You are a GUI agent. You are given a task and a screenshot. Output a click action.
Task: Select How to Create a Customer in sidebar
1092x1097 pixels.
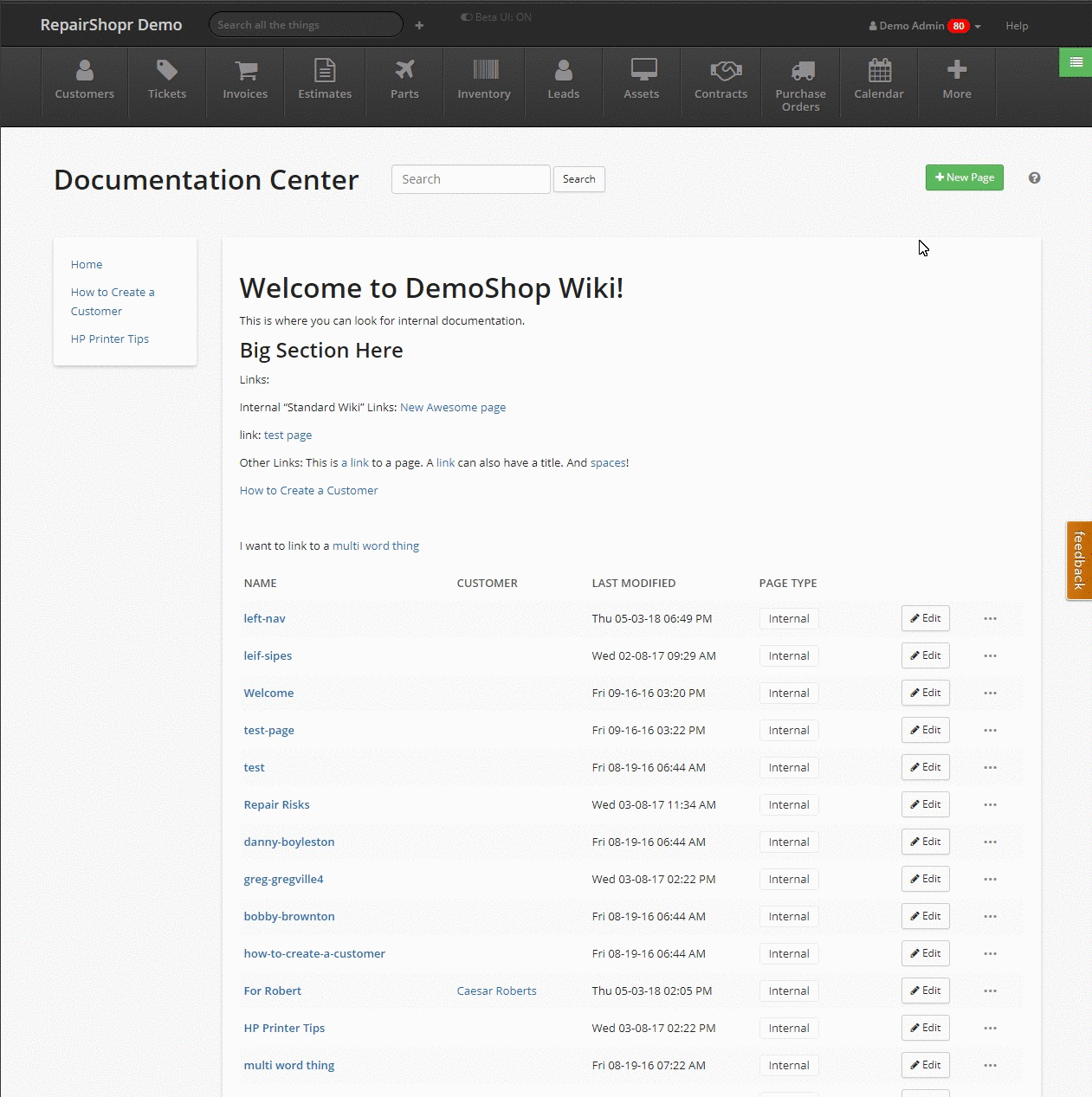113,301
